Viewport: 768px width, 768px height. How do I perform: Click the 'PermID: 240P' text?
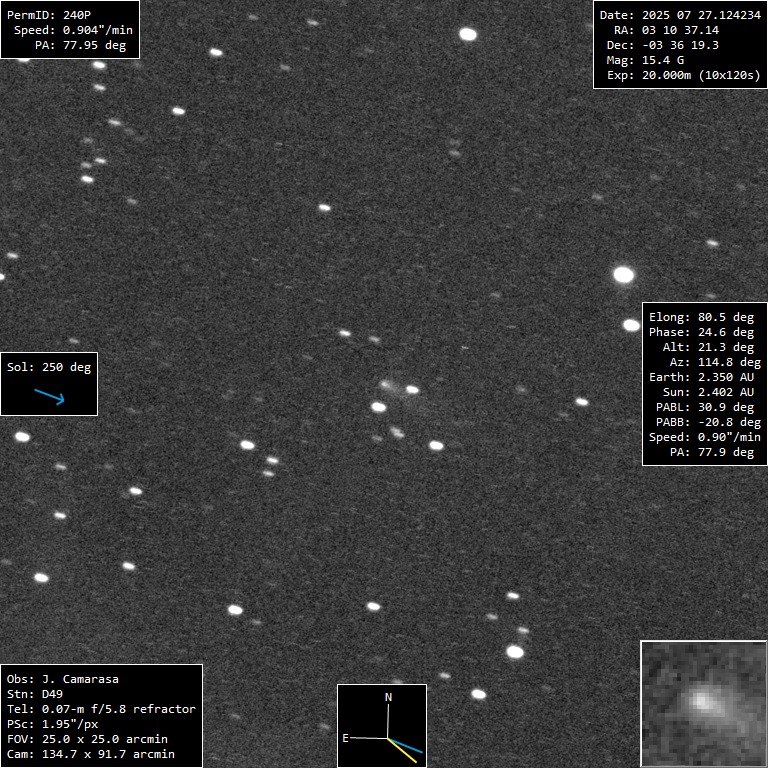point(48,15)
